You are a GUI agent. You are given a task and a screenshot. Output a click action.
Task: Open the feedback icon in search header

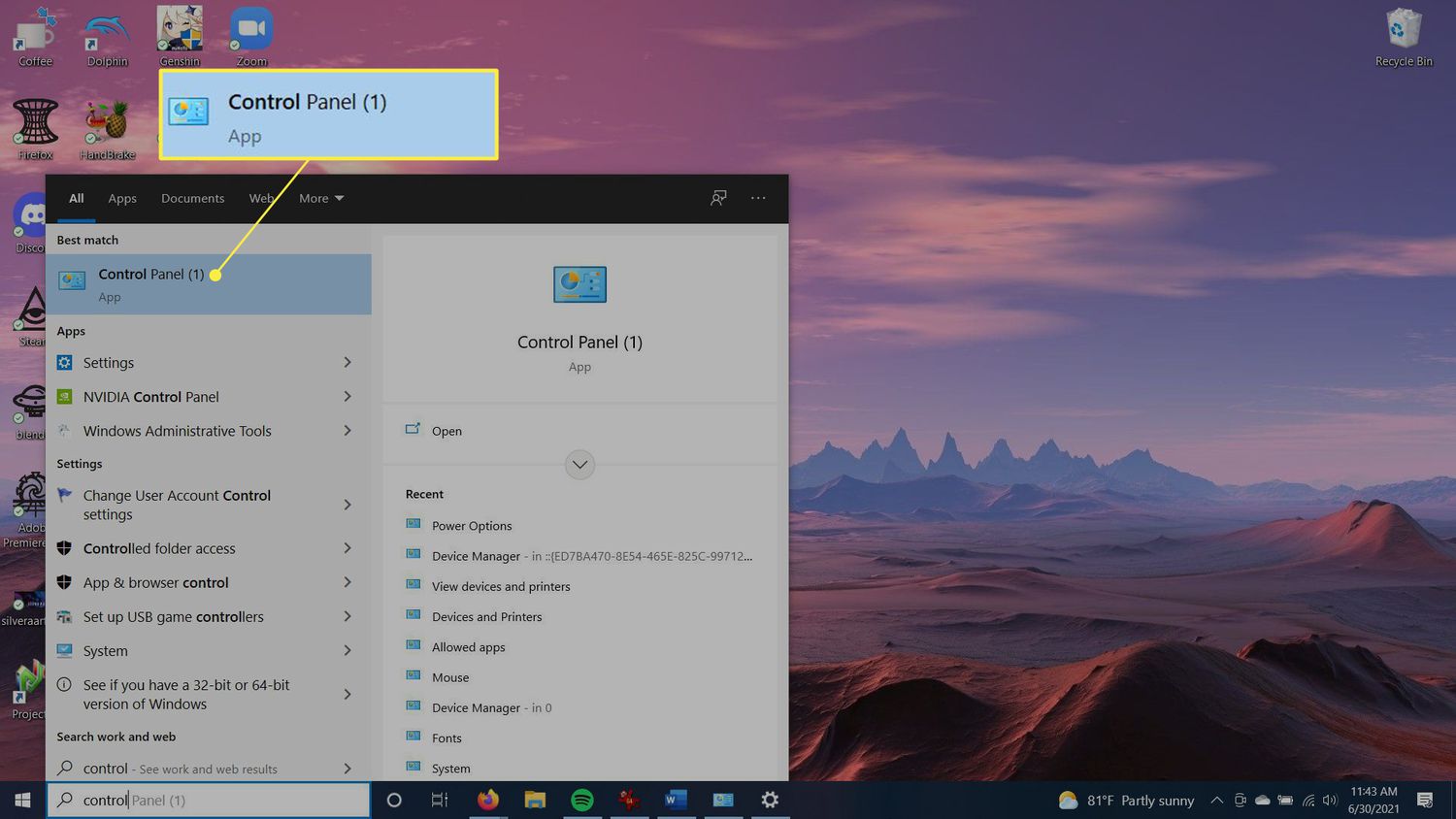click(718, 198)
